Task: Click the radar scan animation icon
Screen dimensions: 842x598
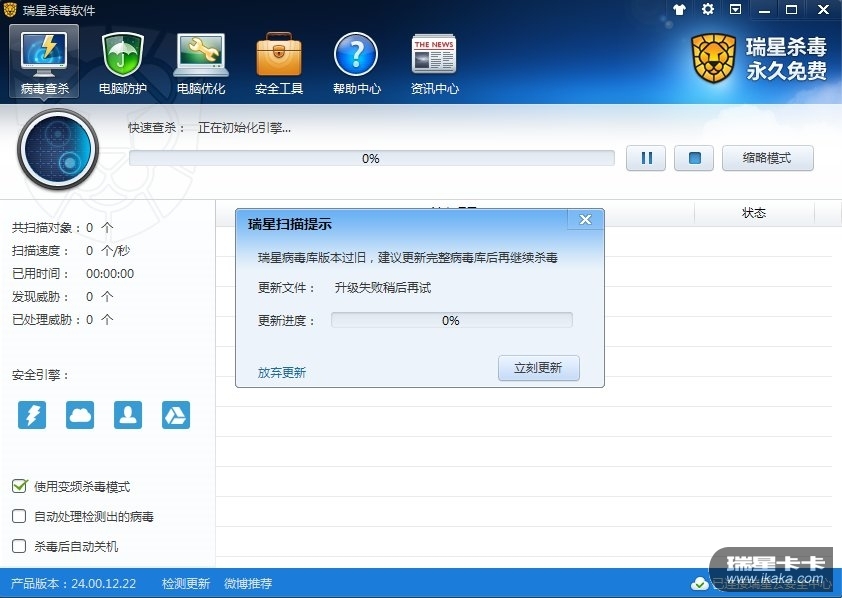Action: (58, 149)
